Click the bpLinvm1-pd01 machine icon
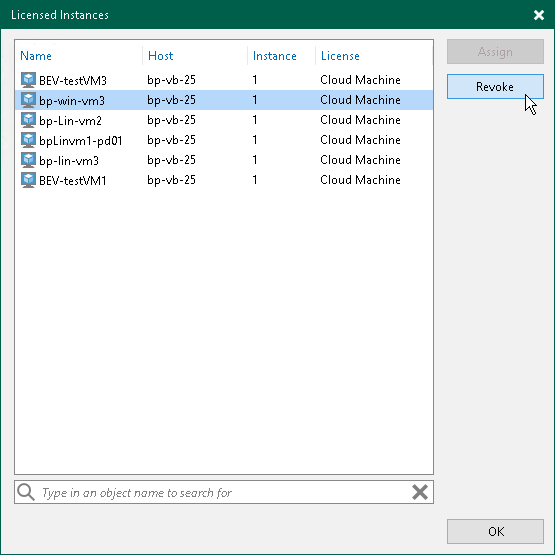 (28, 140)
